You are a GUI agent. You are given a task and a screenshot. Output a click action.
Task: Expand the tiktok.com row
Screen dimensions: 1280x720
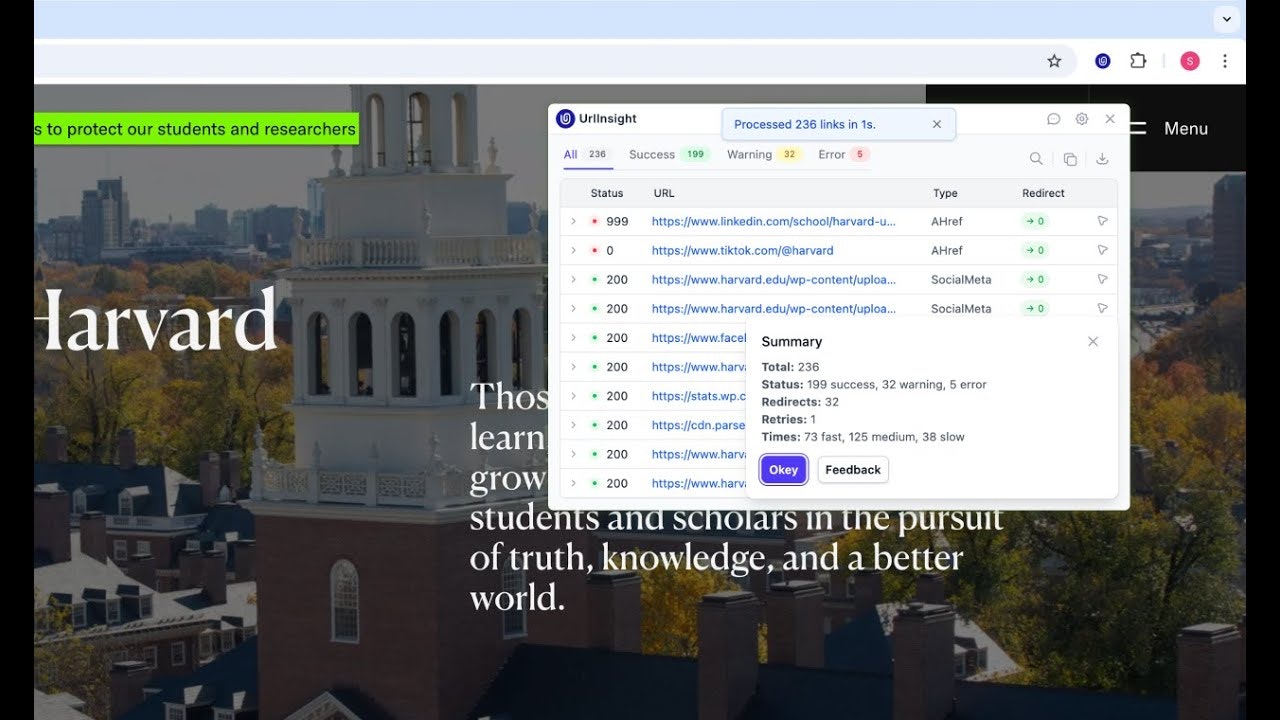coord(574,250)
